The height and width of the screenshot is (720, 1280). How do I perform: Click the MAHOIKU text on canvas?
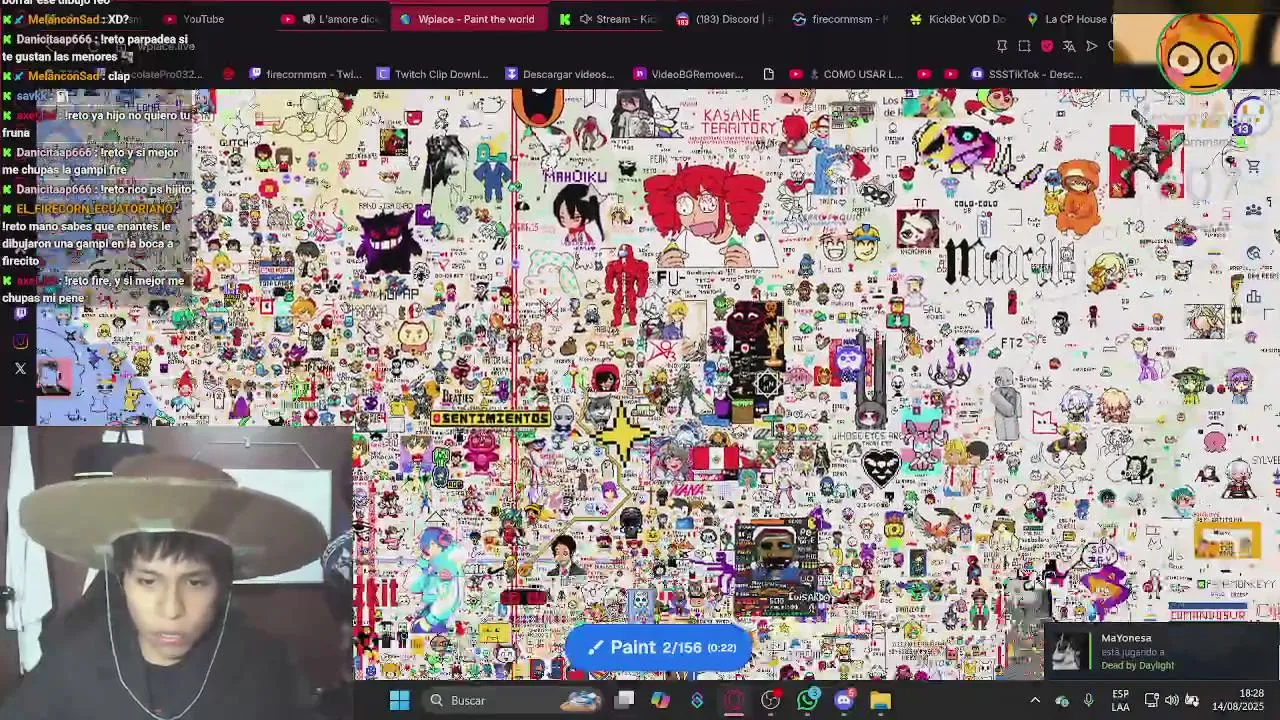pyautogui.click(x=575, y=176)
